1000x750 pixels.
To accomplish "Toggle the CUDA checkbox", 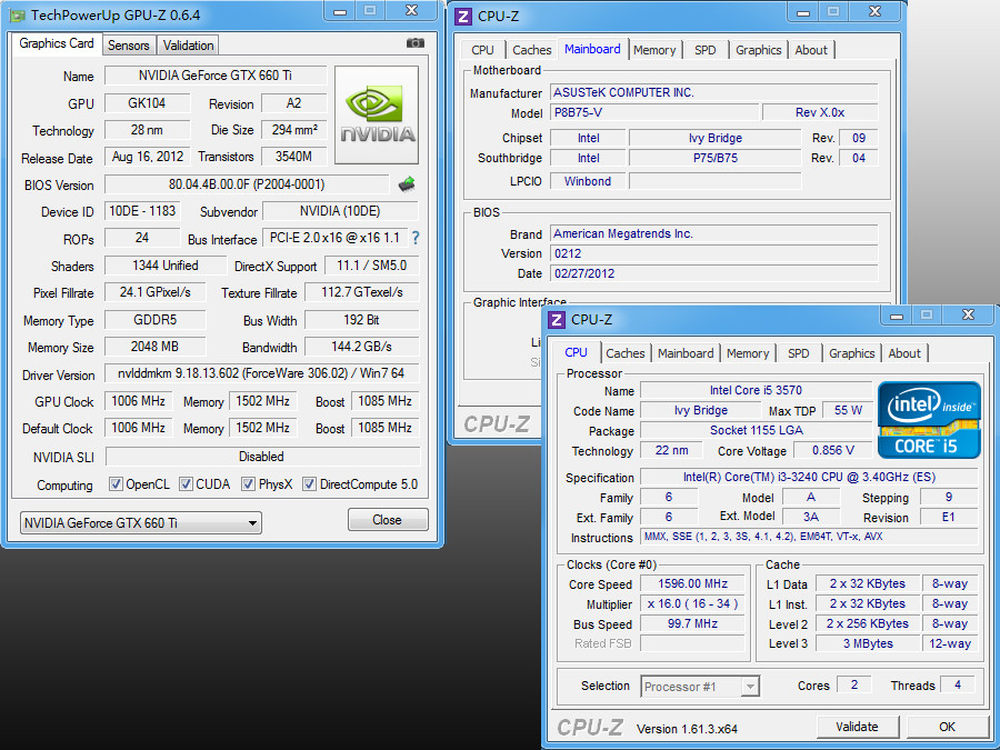I will pyautogui.click(x=186, y=484).
